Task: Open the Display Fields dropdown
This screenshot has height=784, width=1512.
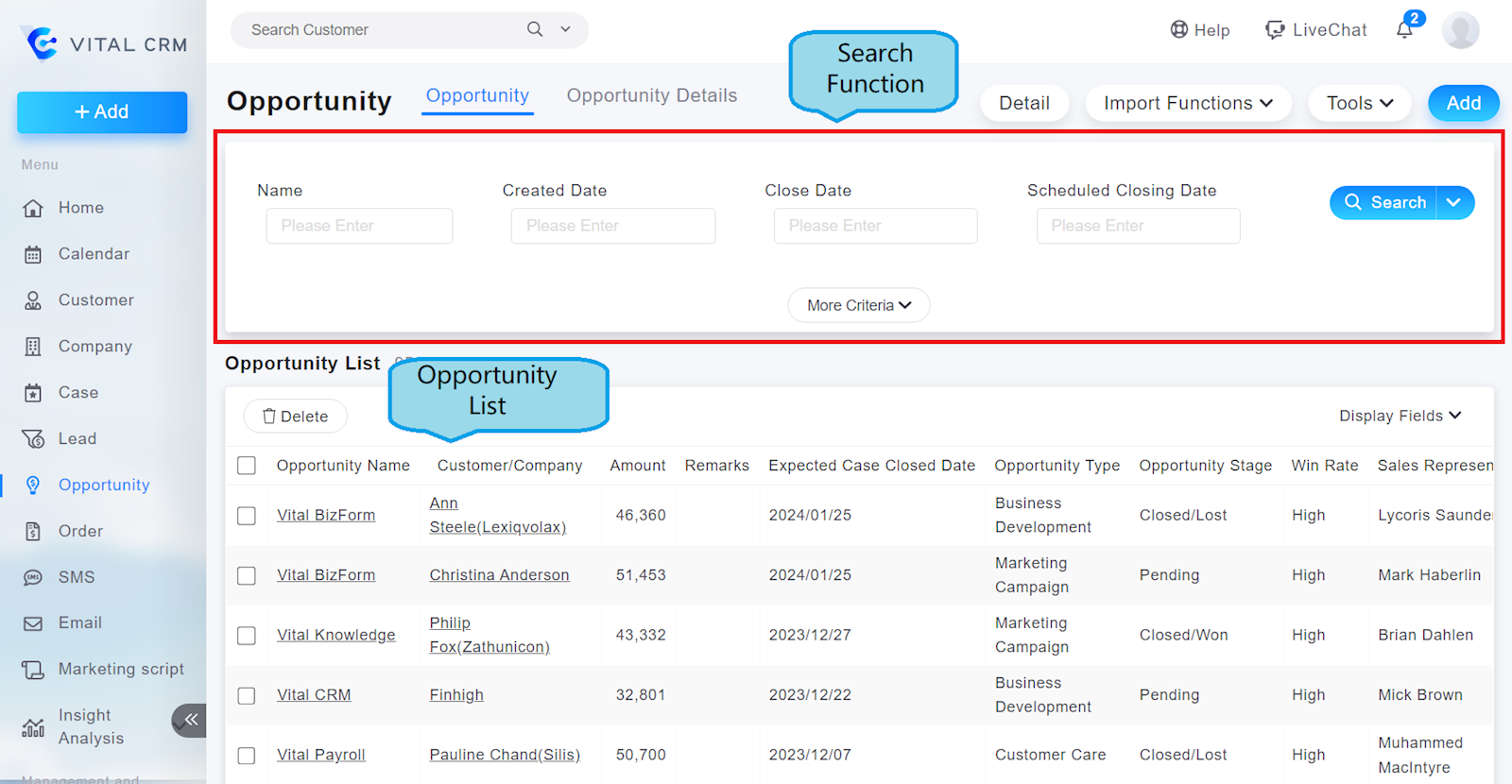Action: tap(1400, 416)
